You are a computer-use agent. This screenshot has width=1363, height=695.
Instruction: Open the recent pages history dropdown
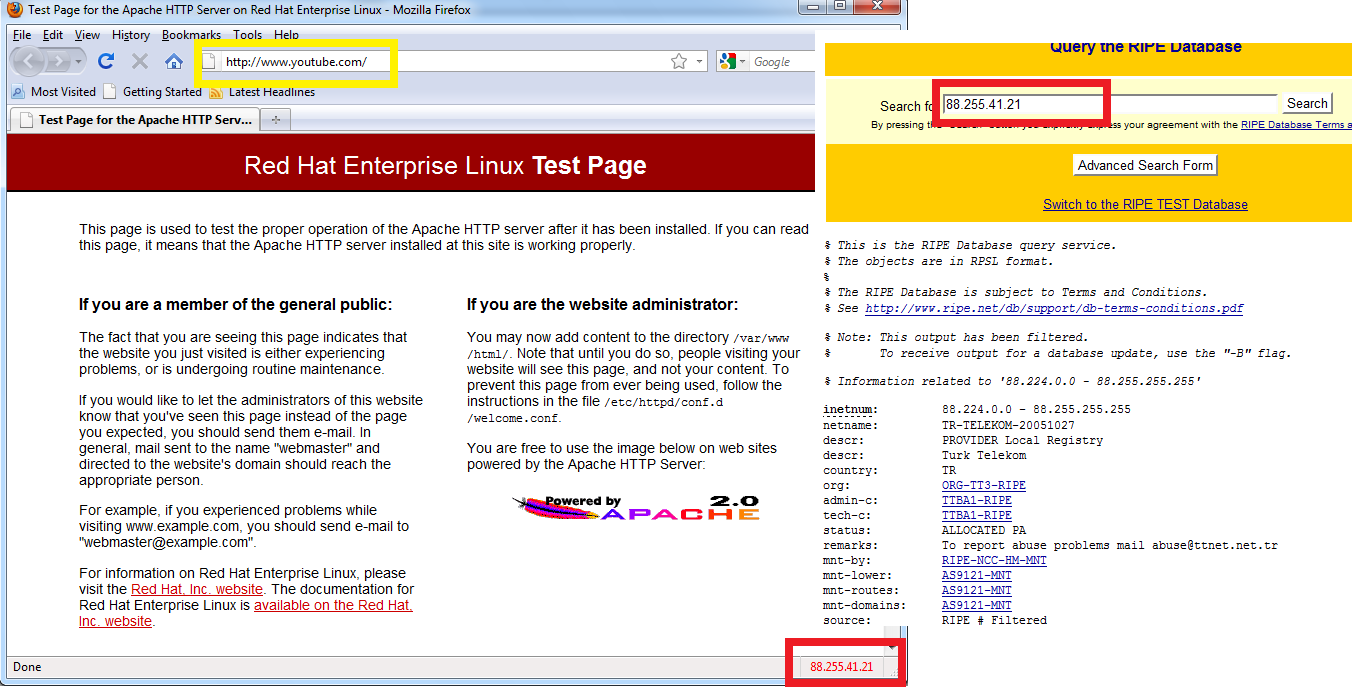click(78, 61)
